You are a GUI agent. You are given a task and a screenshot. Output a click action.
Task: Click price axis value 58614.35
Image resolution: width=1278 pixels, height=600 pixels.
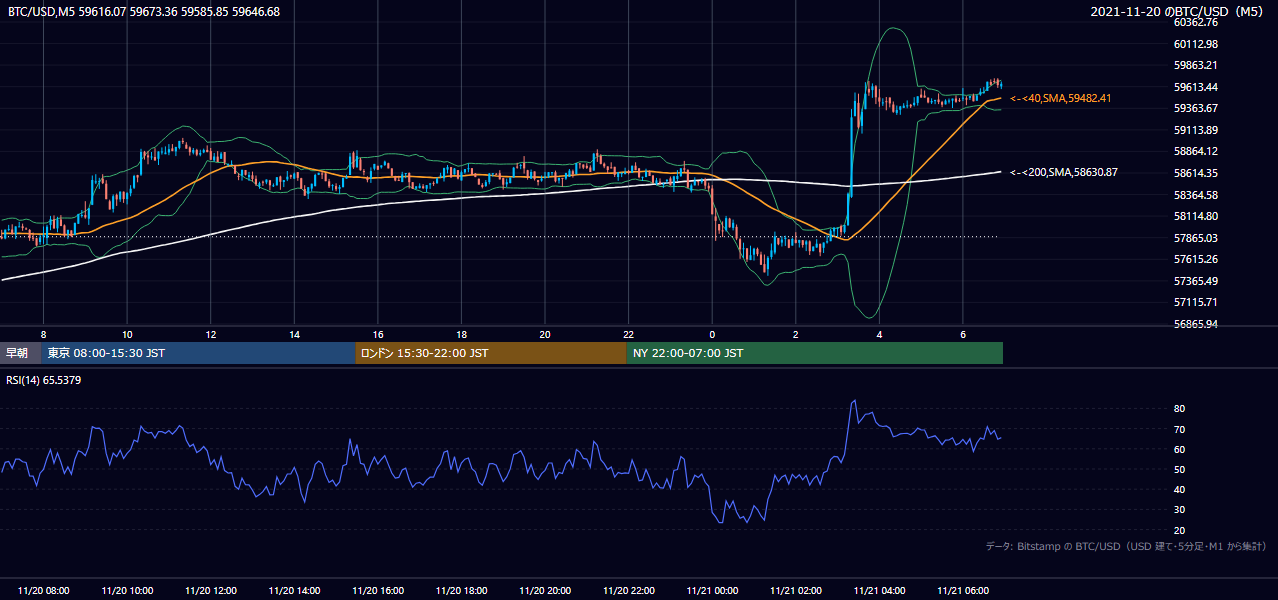point(1195,173)
